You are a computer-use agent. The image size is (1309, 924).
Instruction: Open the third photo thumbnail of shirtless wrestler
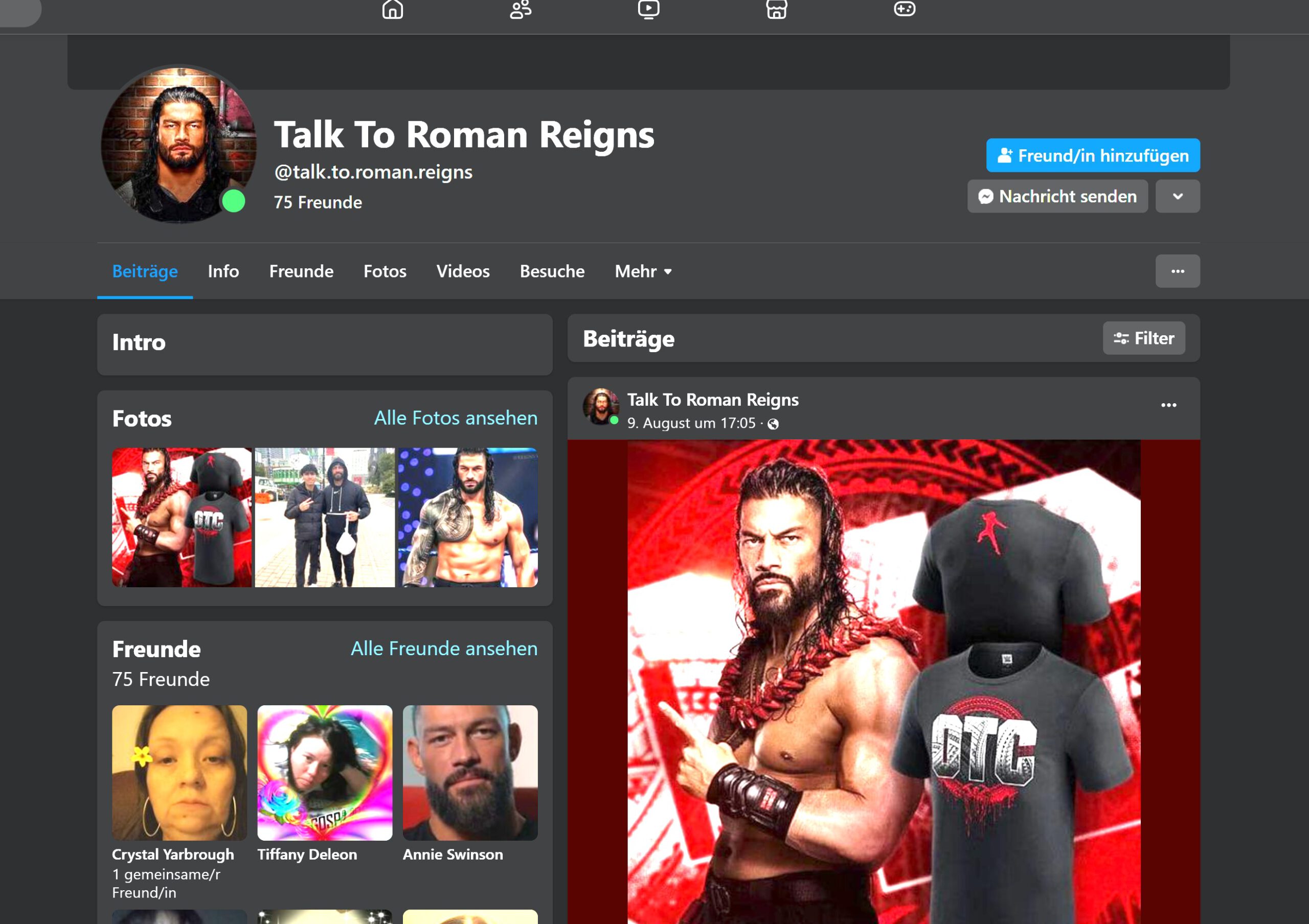[x=467, y=517]
